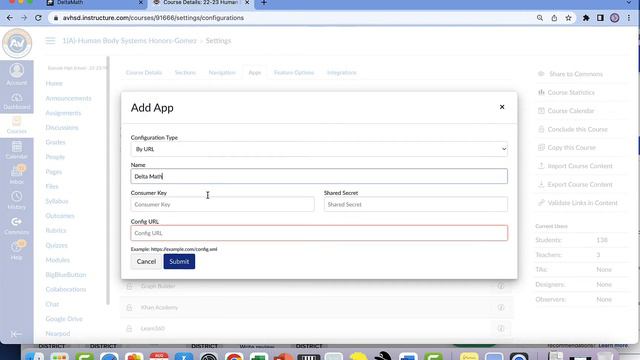Open Announcements in course menu
The width and height of the screenshot is (640, 360).
68,98
